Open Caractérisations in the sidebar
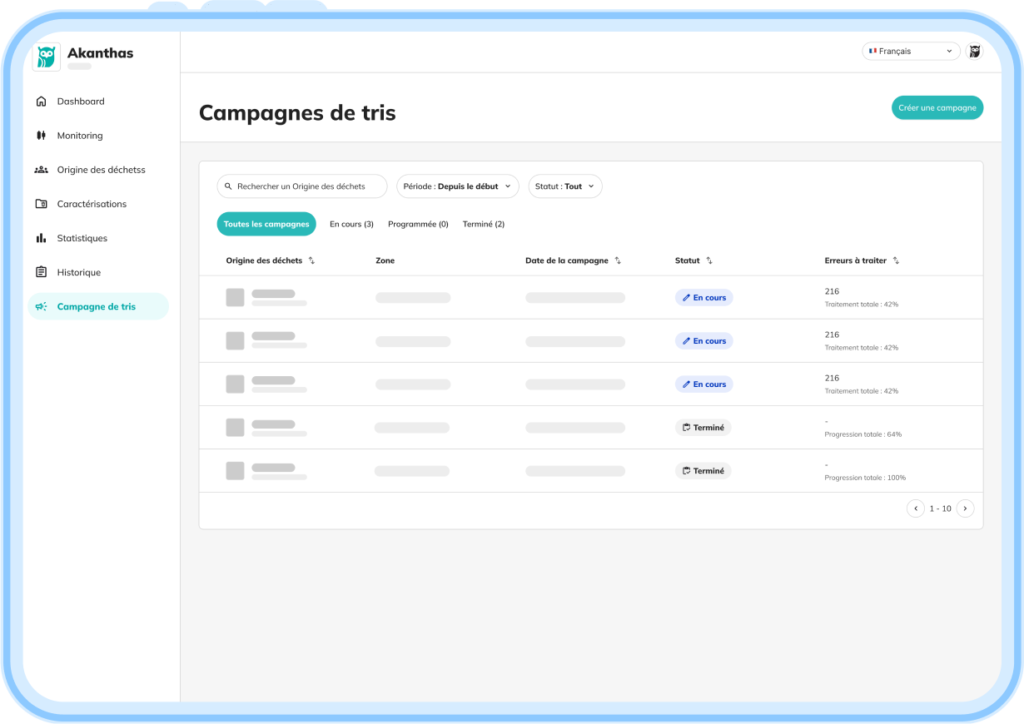 coord(98,204)
